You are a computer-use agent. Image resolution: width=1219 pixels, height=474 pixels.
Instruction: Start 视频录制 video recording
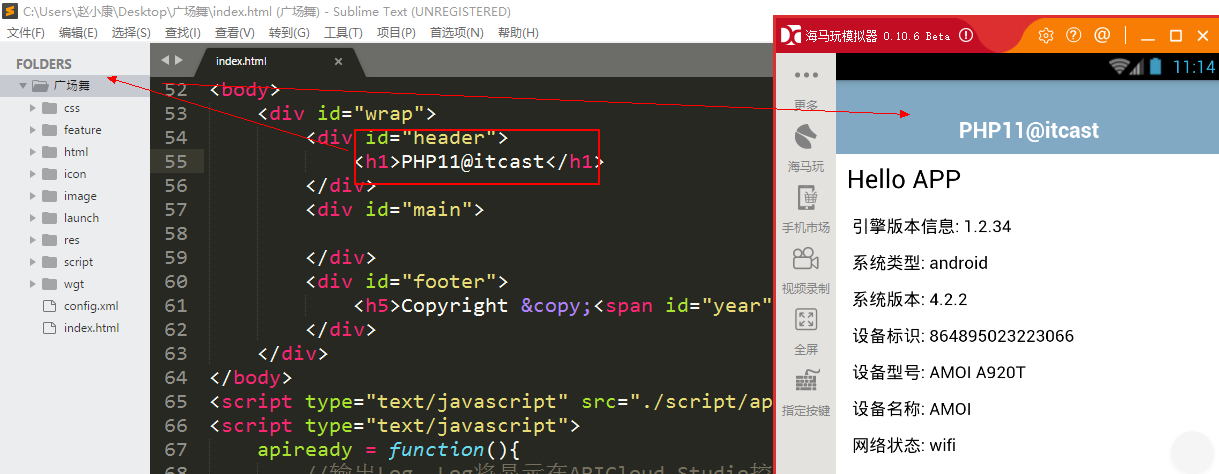805,259
